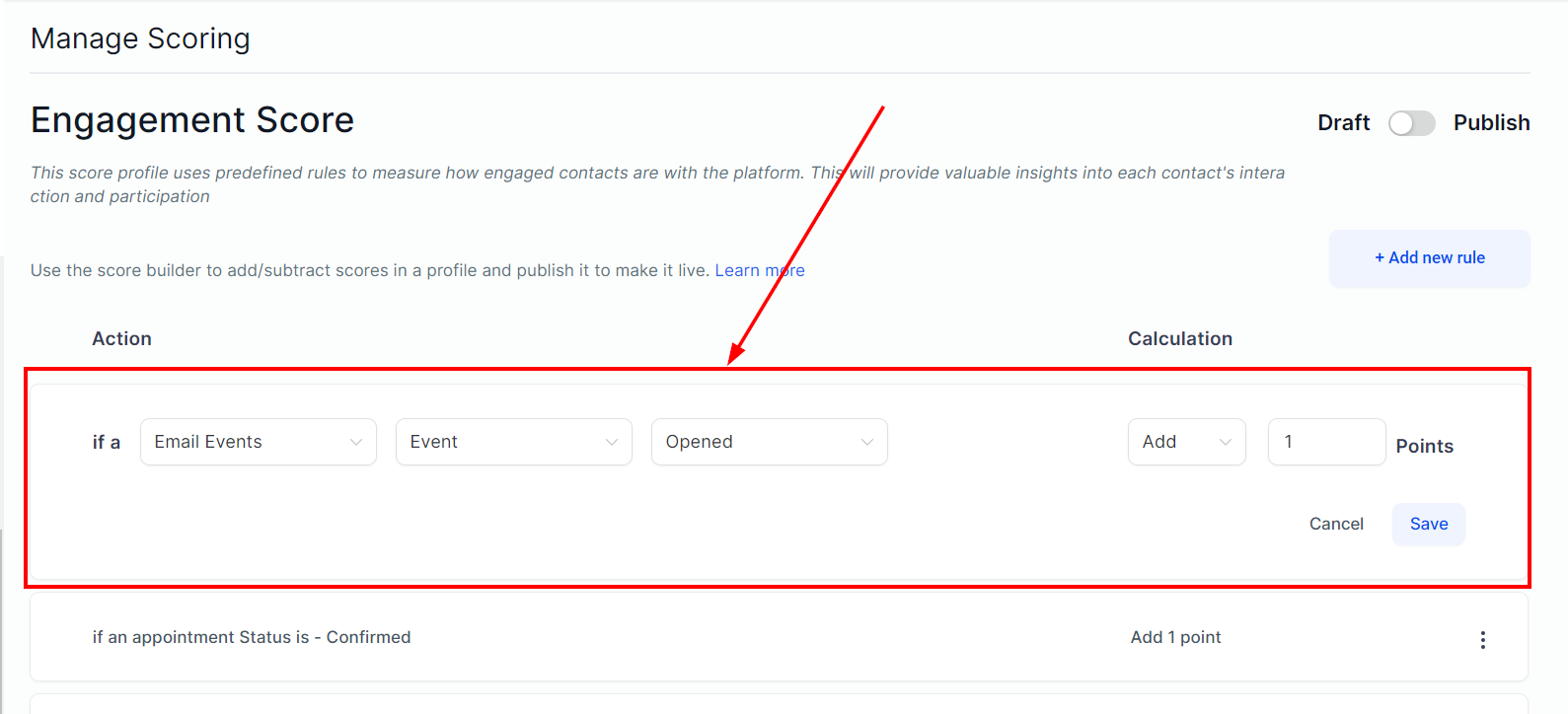Click the Calculation column header
Viewport: 1568px width, 714px height.
[x=1180, y=338]
